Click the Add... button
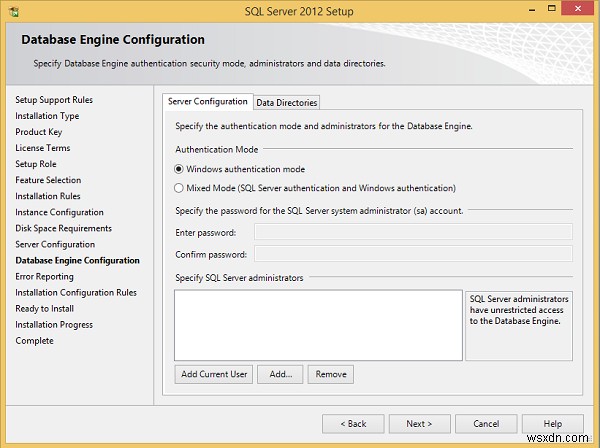 coord(280,374)
